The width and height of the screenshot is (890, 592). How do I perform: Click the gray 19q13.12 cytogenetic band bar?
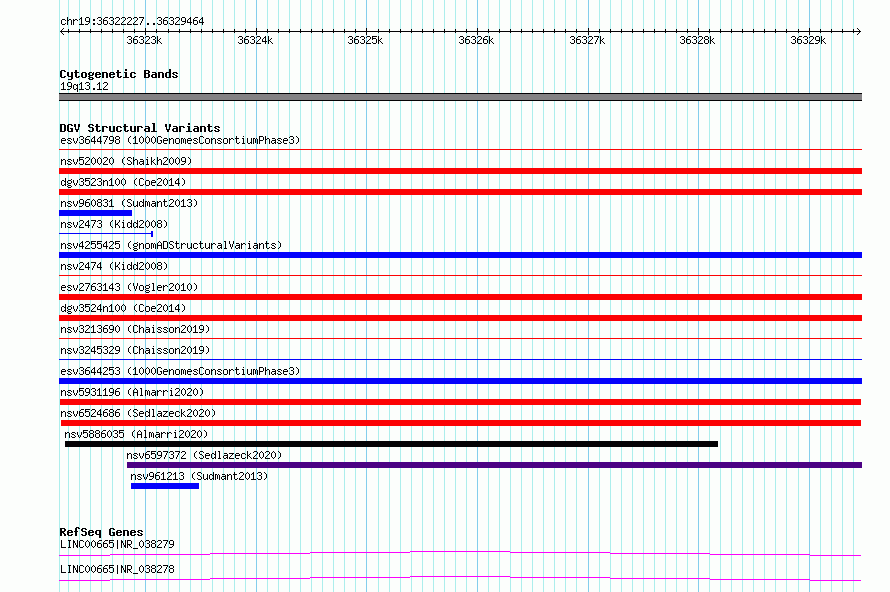pyautogui.click(x=460, y=97)
